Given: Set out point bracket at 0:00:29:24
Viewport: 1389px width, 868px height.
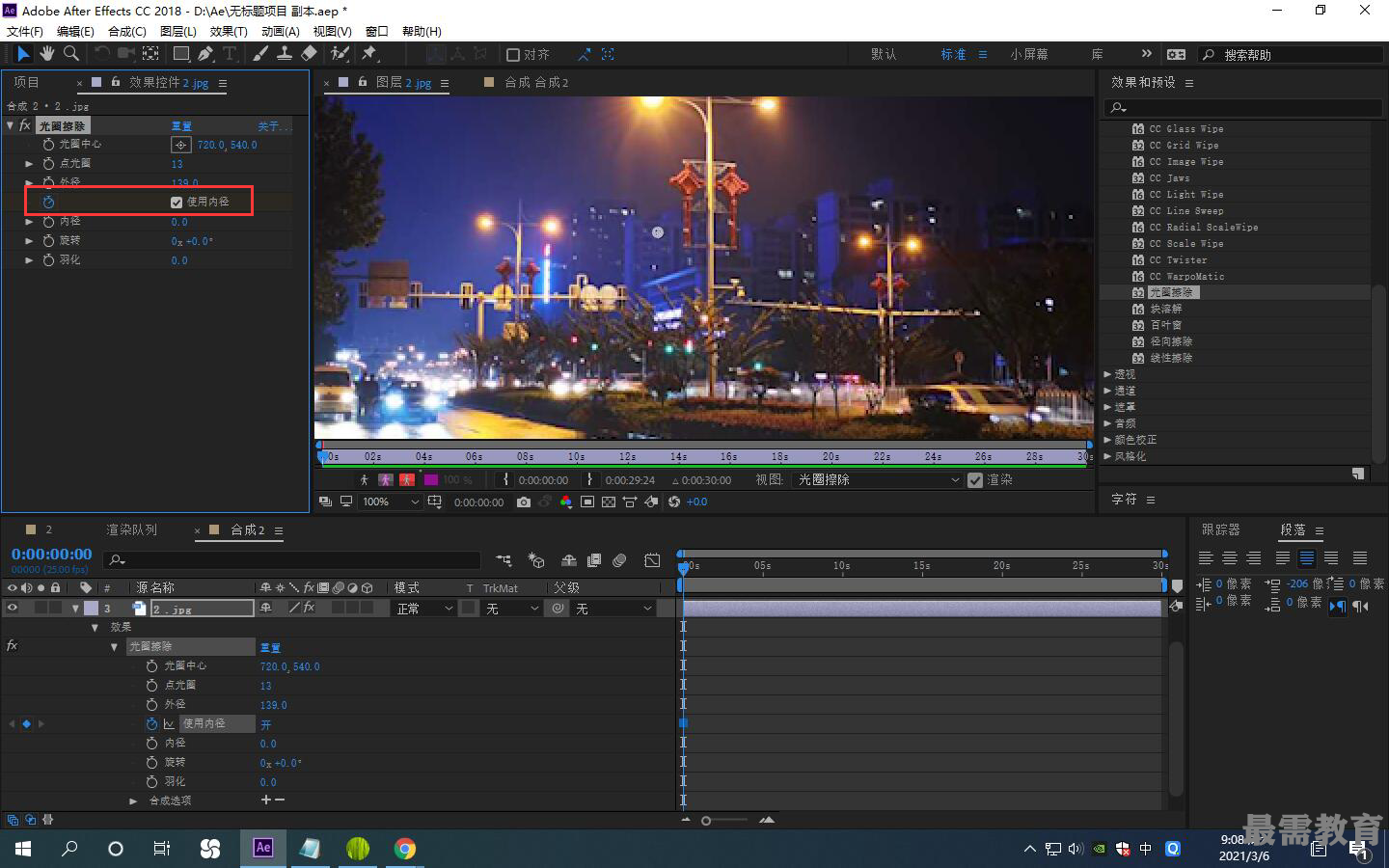Looking at the screenshot, I should (591, 479).
